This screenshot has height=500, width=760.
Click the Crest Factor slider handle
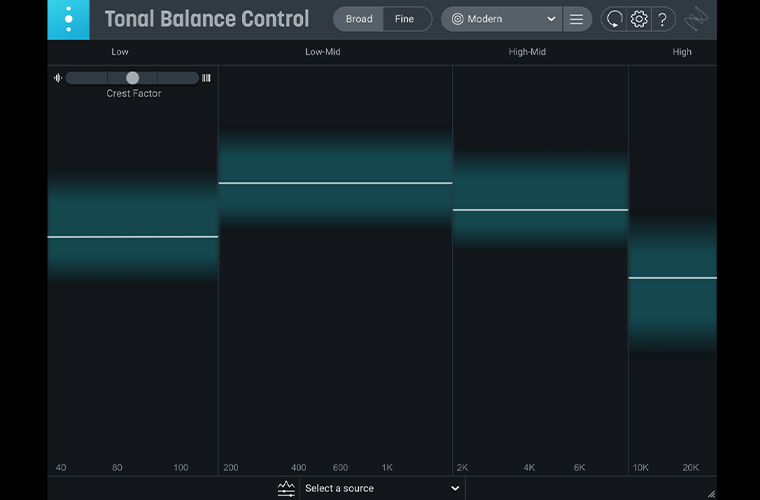(132, 78)
